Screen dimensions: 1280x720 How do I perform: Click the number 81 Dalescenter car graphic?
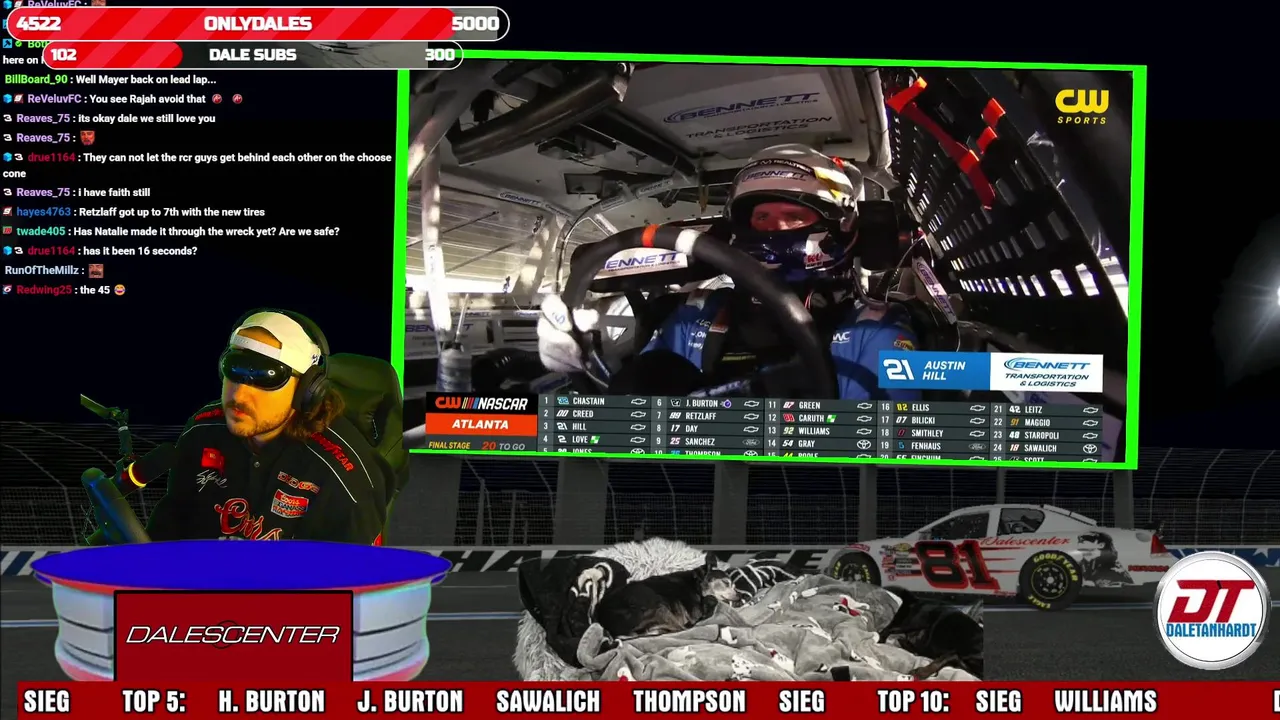tap(1003, 556)
